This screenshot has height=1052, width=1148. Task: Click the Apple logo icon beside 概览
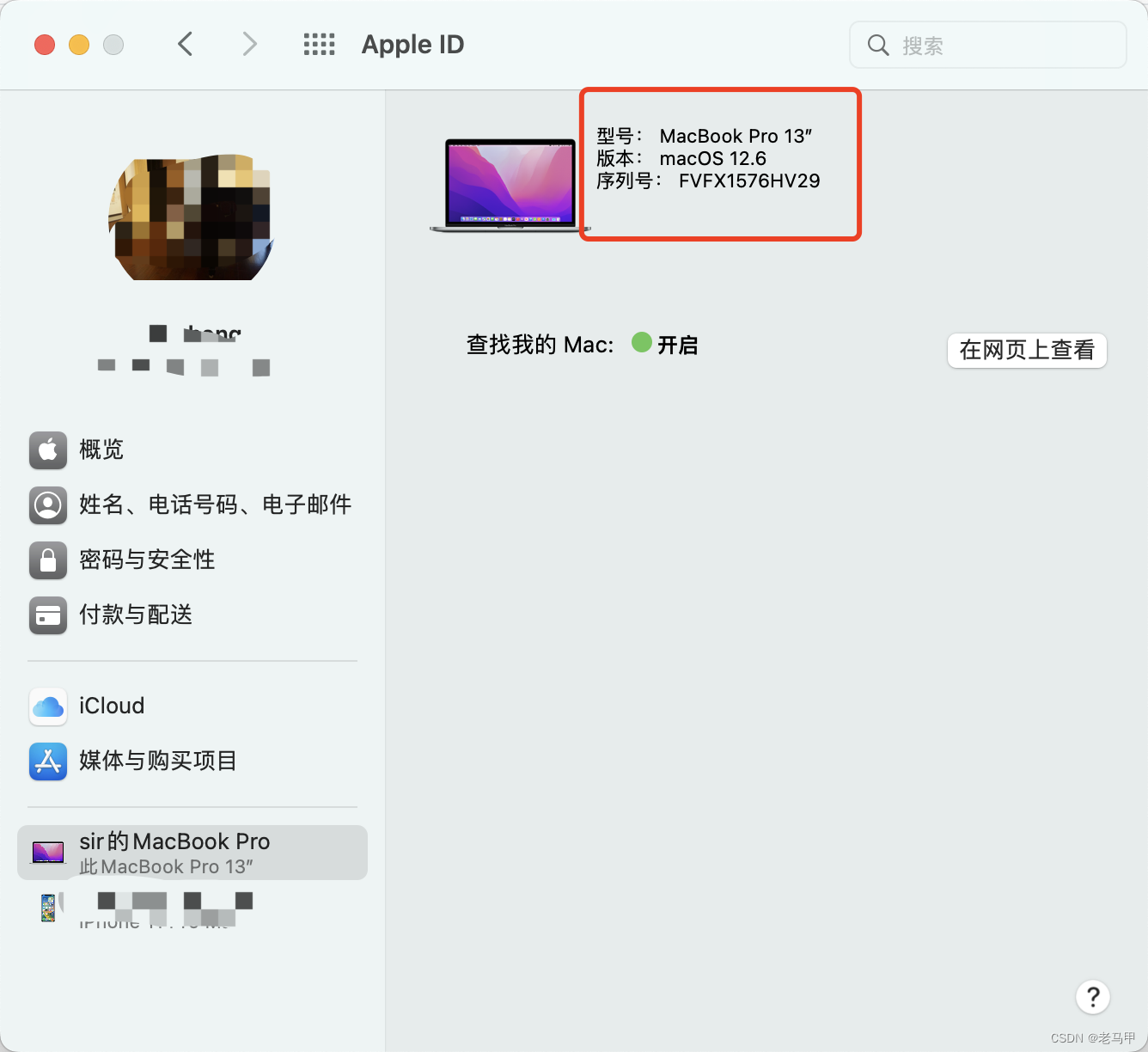(x=48, y=450)
